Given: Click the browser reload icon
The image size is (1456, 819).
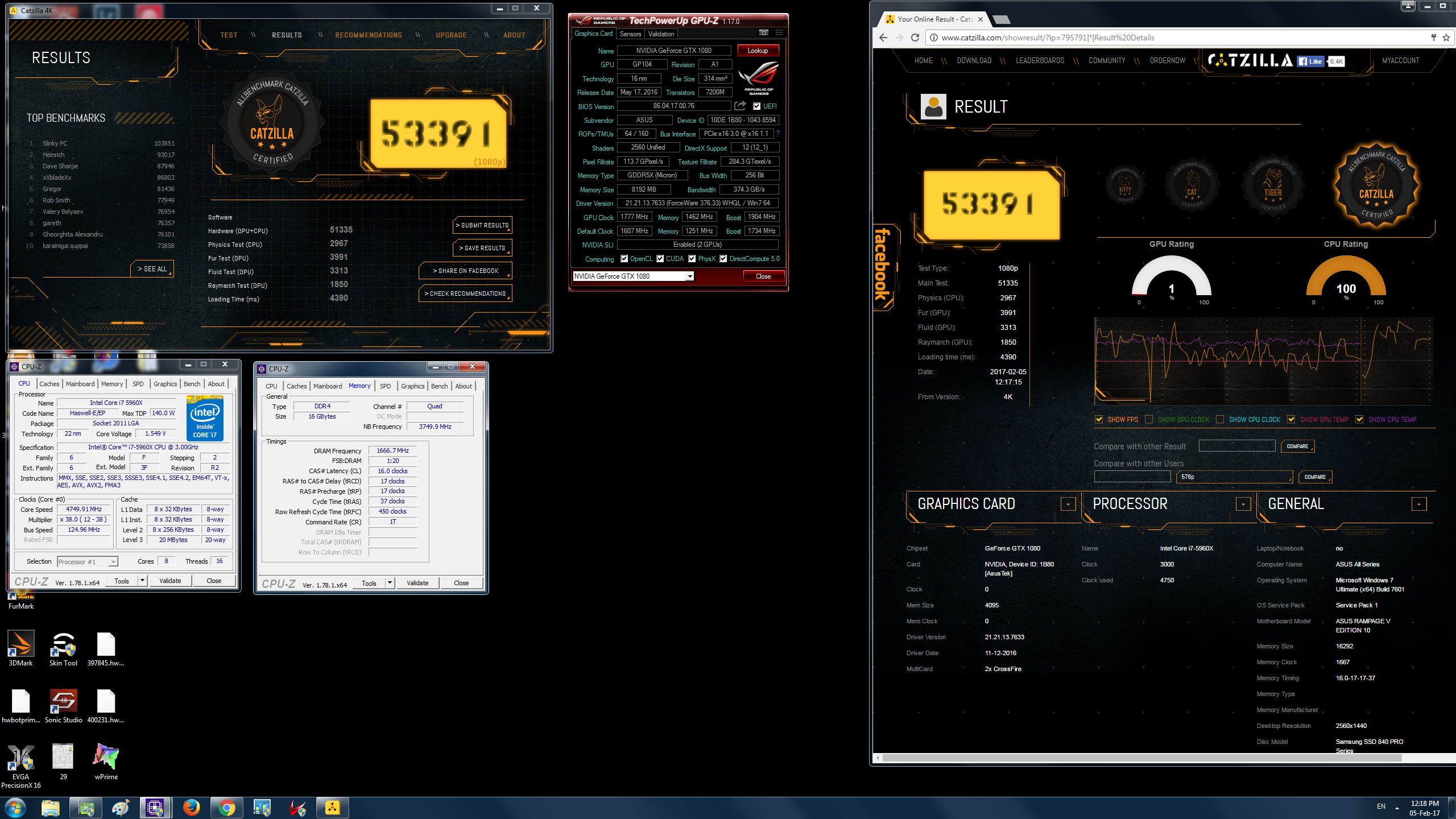Looking at the screenshot, I should click(x=915, y=38).
